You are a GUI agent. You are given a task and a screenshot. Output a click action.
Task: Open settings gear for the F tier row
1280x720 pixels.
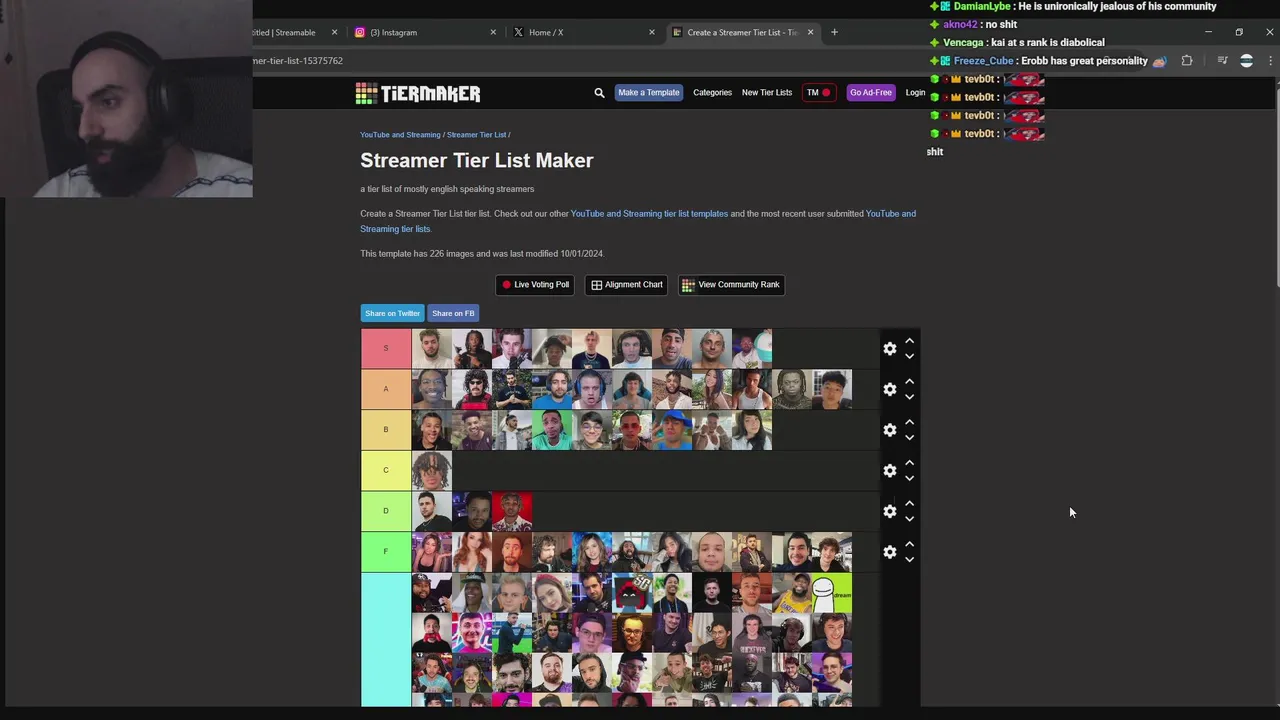tap(890, 552)
